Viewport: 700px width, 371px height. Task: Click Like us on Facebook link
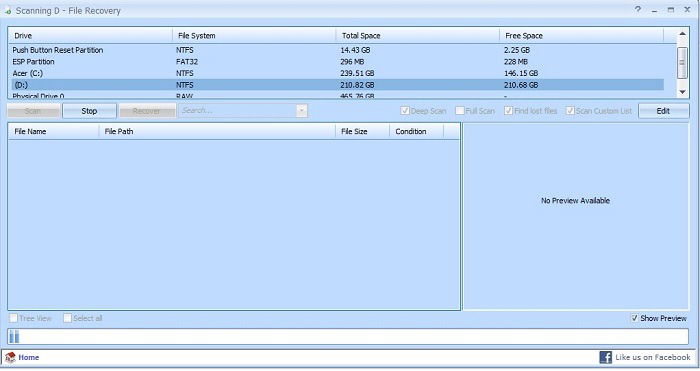click(653, 357)
